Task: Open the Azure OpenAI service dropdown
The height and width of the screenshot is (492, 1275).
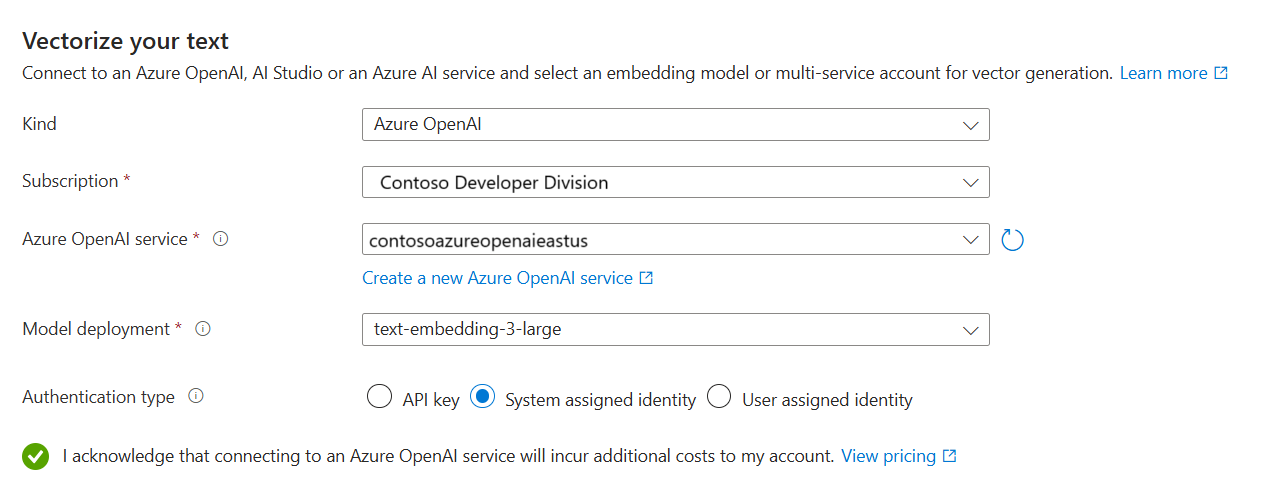Action: coord(675,240)
